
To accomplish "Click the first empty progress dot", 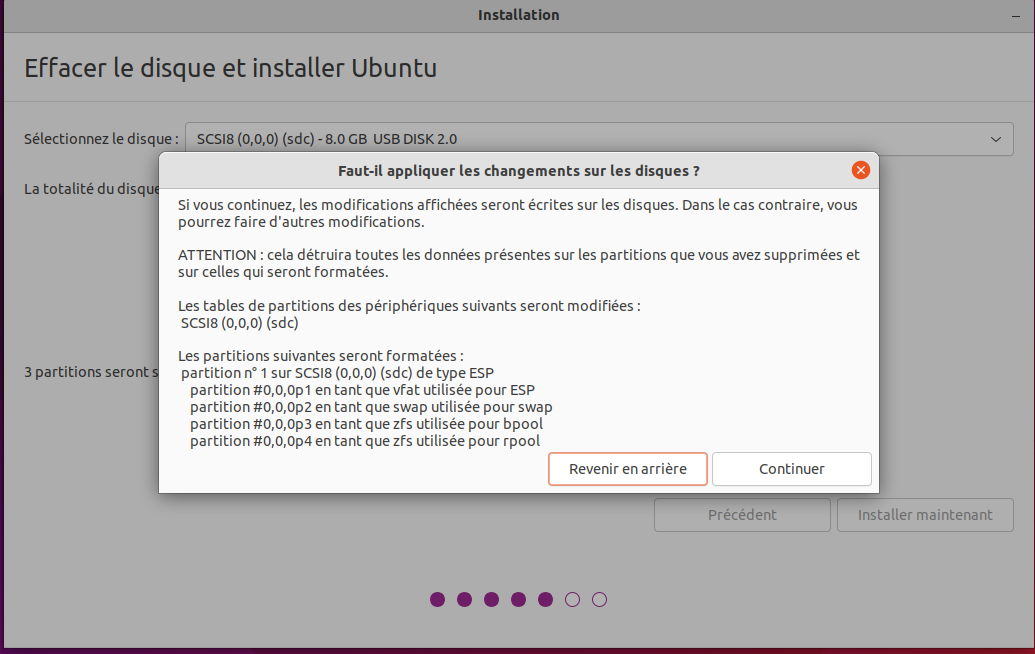I will (572, 600).
